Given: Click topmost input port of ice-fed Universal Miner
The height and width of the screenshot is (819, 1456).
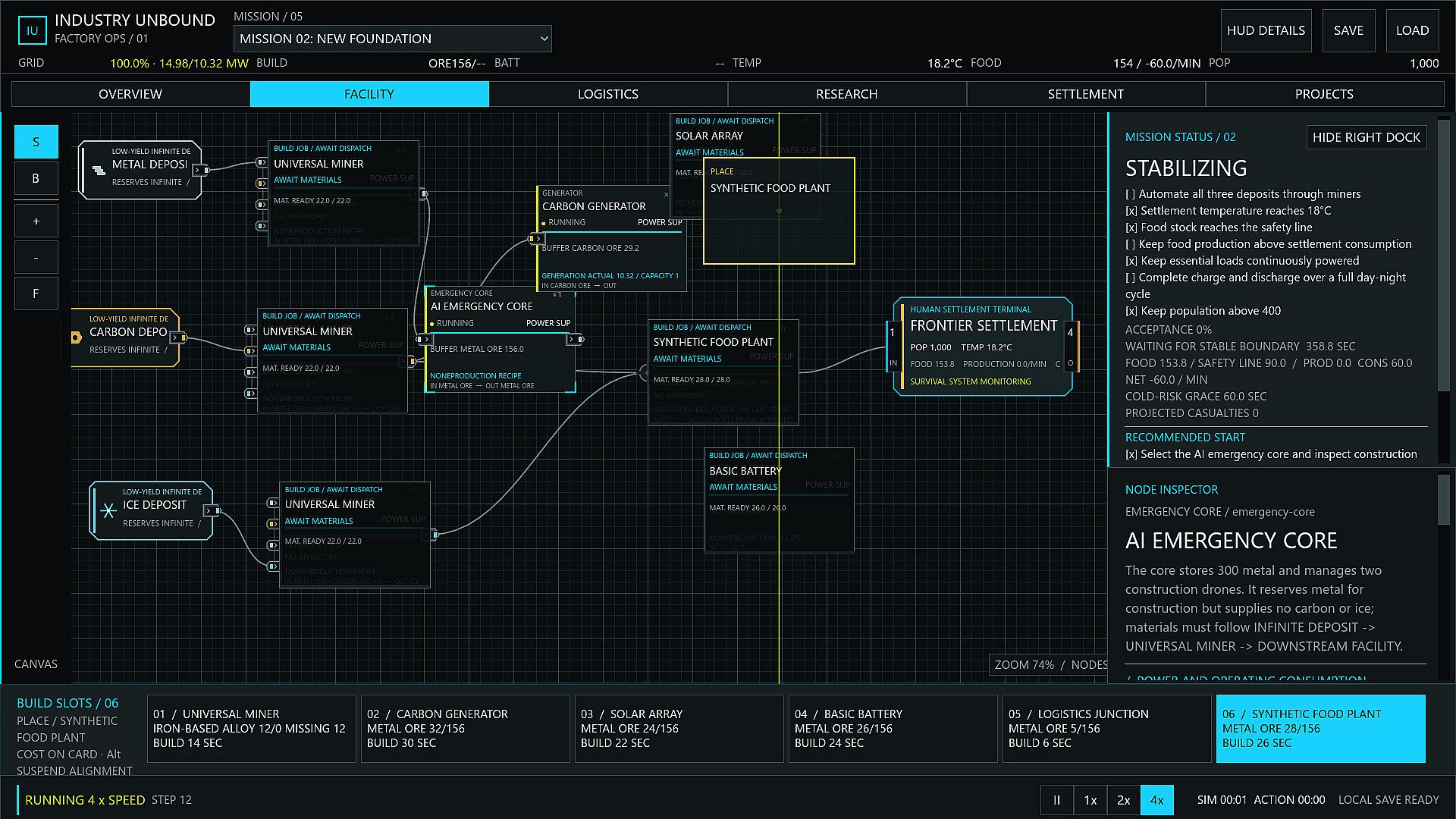Looking at the screenshot, I should click(272, 503).
